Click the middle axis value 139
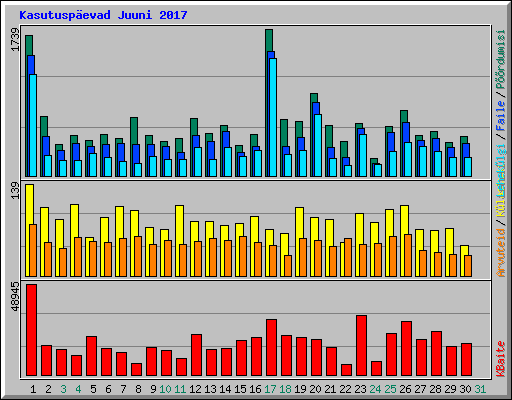Viewport: 512px width, 400px height. tap(15, 191)
